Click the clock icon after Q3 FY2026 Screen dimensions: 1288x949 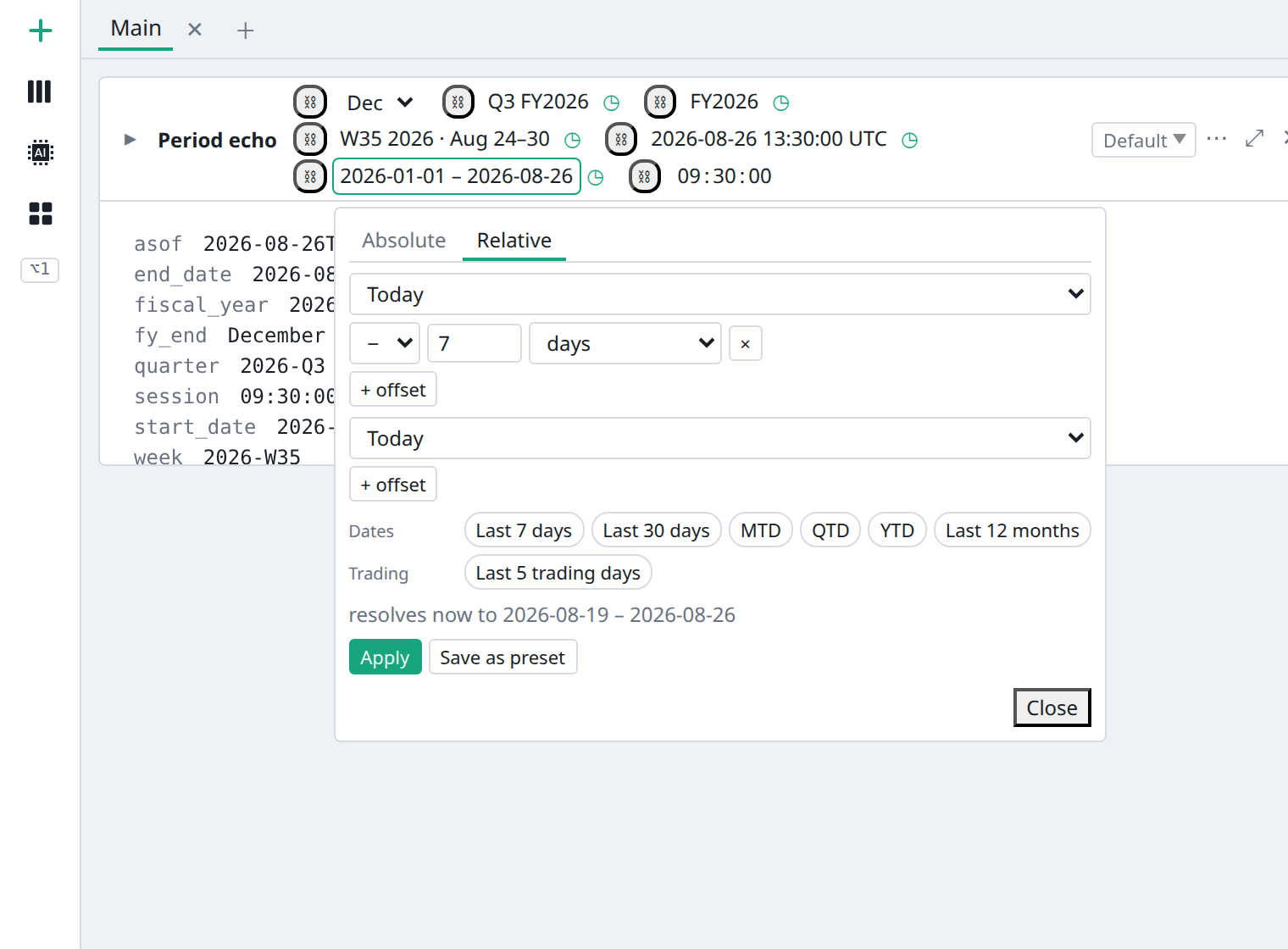pos(611,103)
